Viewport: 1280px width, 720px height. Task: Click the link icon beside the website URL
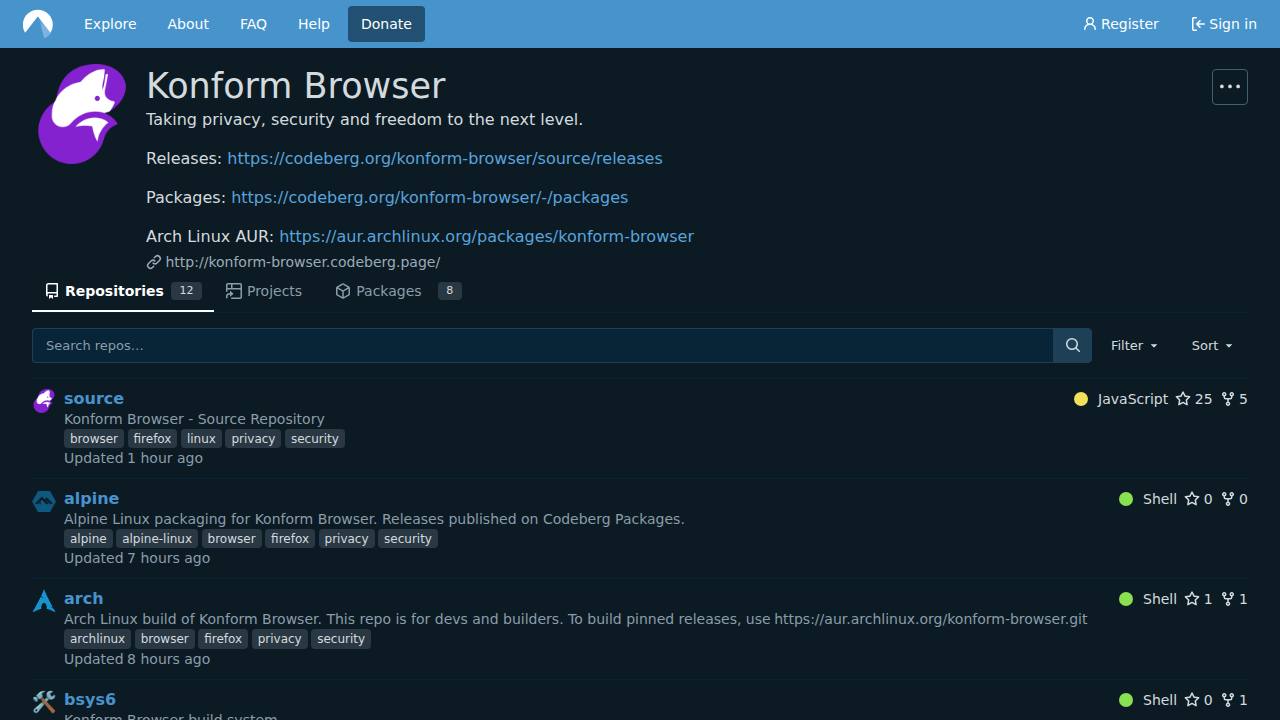(154, 262)
